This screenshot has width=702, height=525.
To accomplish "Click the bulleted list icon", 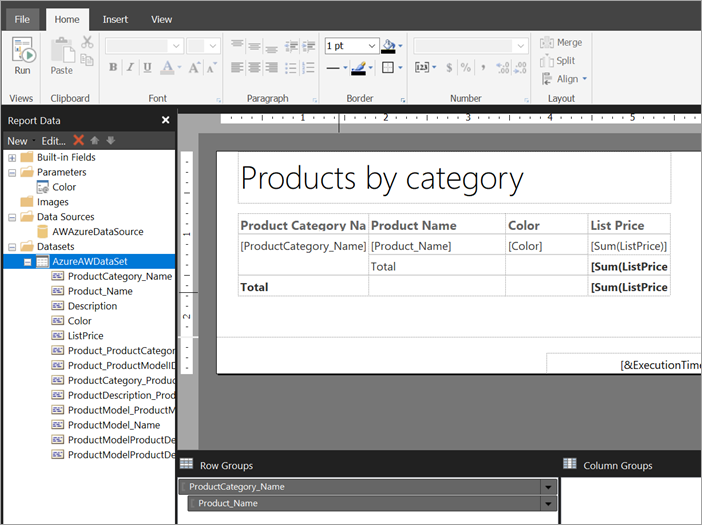I will pos(291,68).
